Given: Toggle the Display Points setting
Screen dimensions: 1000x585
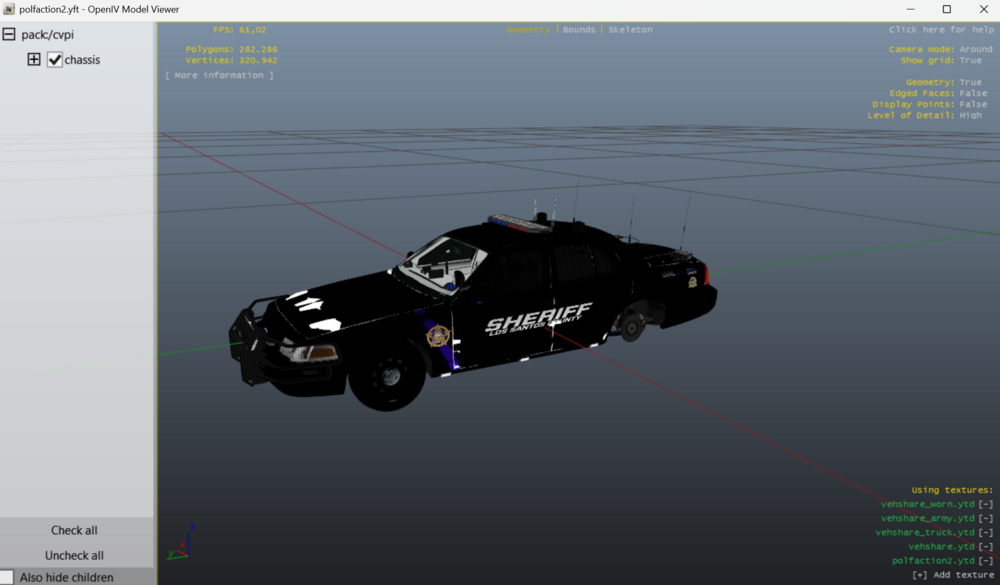Looking at the screenshot, I should 930,104.
